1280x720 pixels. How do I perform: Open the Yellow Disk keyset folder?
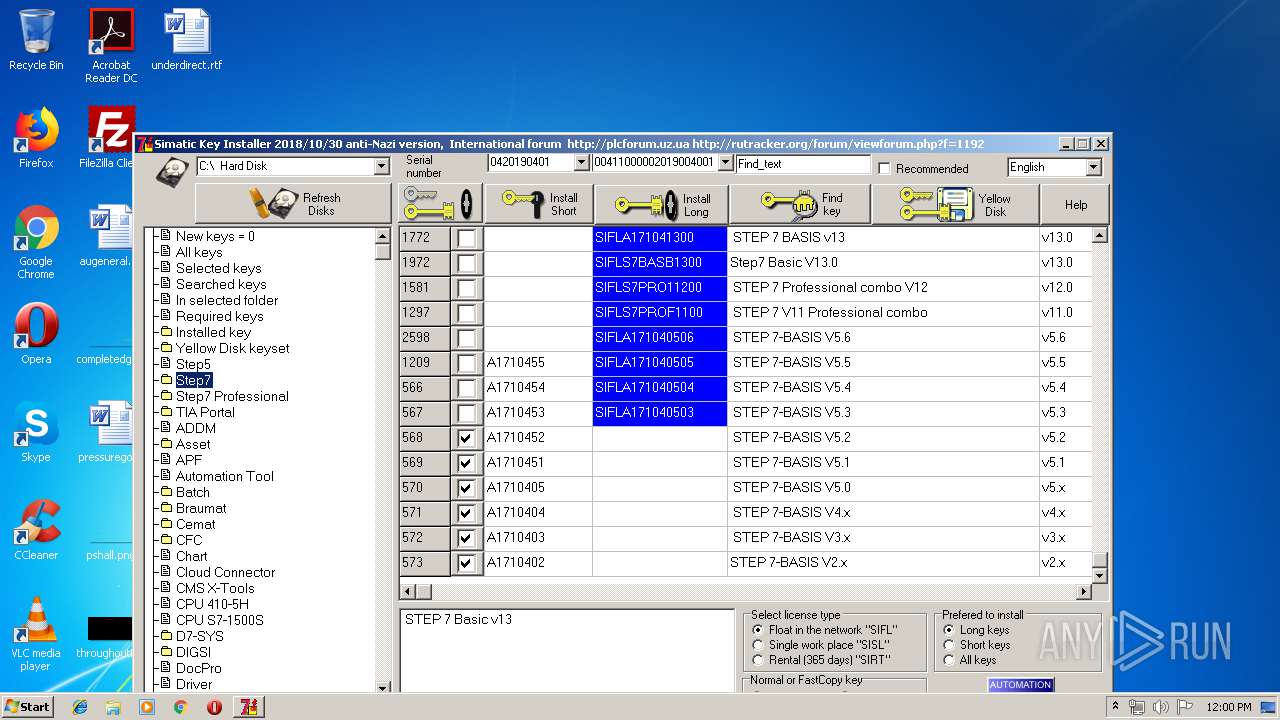(x=232, y=348)
